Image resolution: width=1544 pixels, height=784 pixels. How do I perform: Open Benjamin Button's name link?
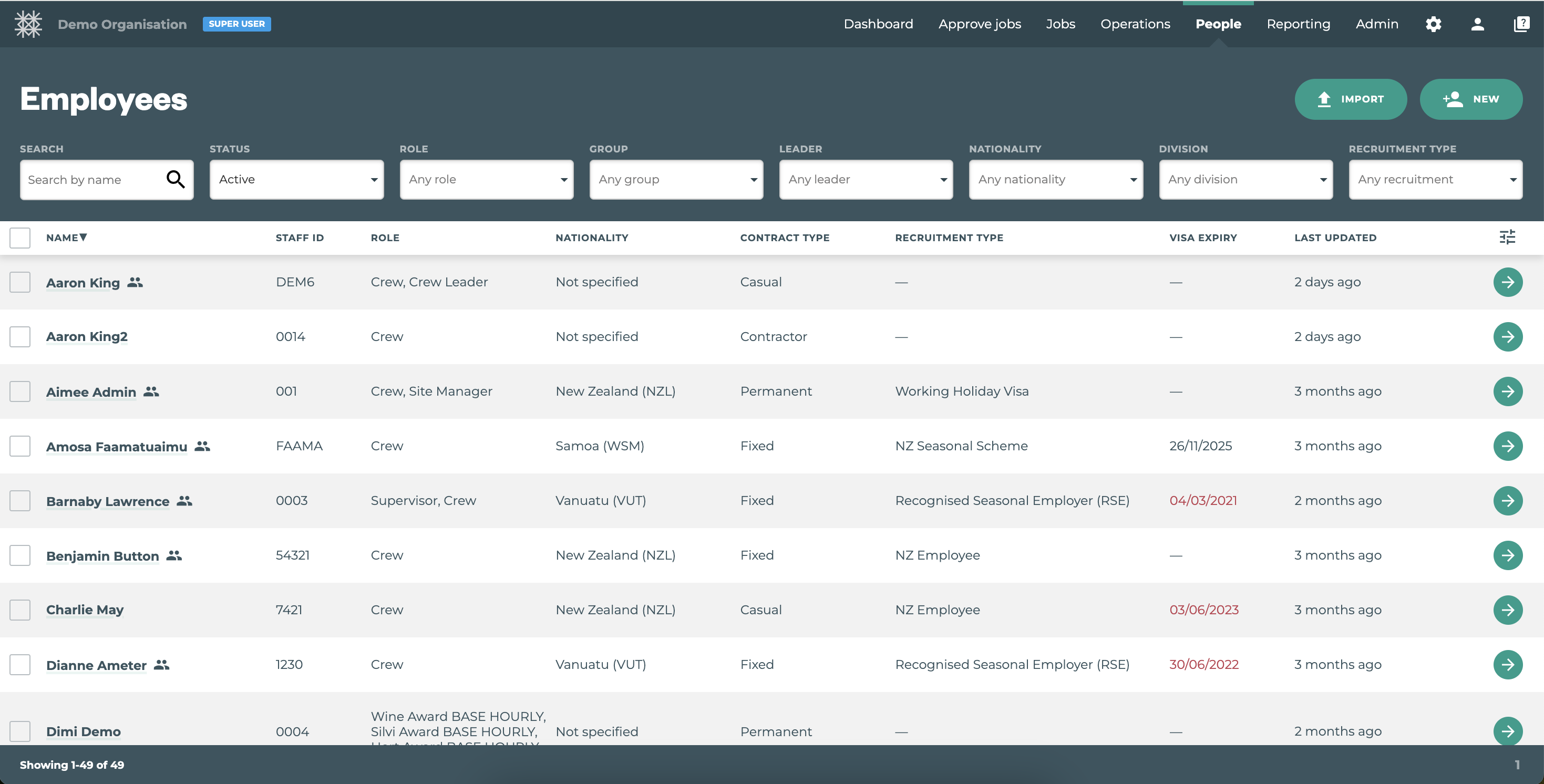click(x=102, y=555)
